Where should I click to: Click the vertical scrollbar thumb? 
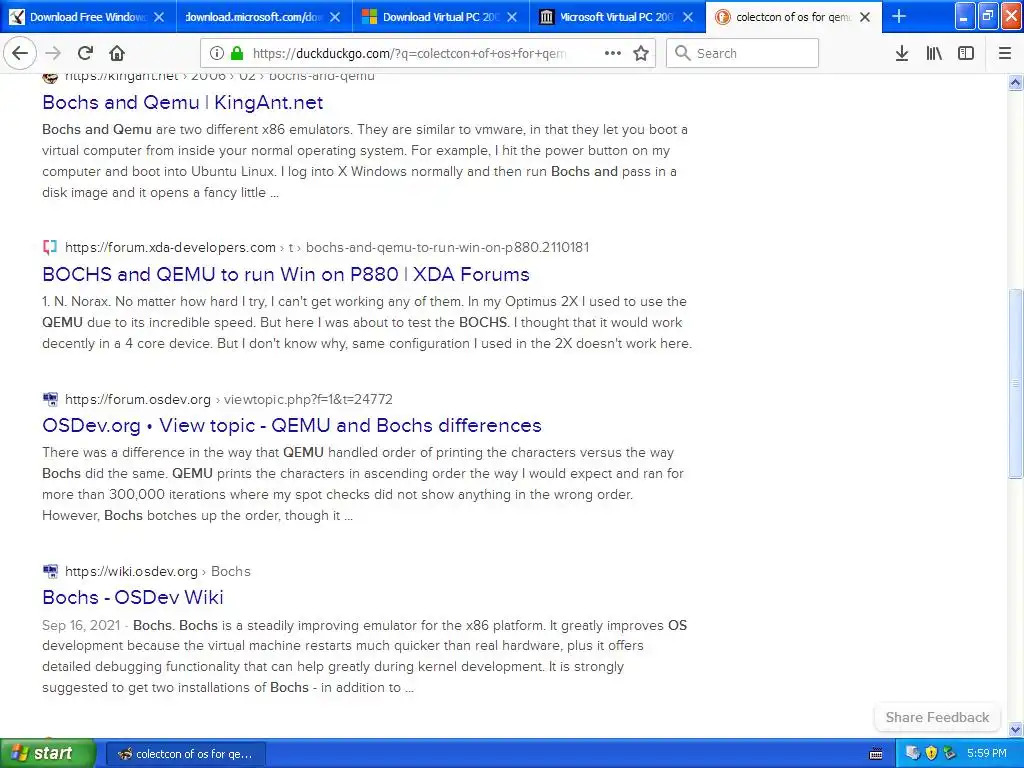pyautogui.click(x=1016, y=383)
